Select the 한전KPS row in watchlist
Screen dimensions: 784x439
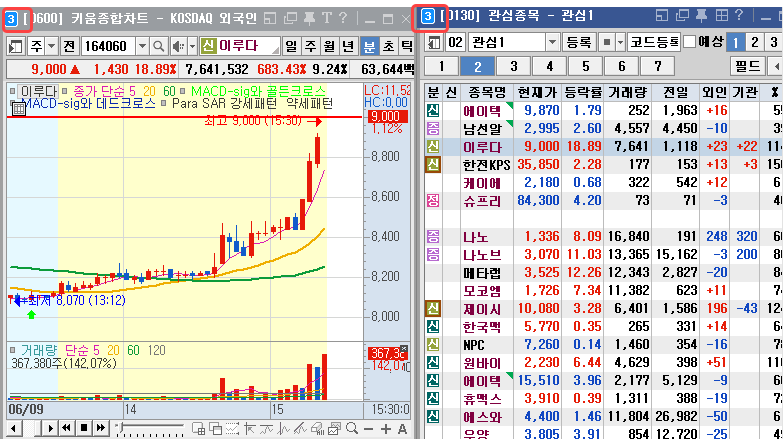[x=604, y=164]
